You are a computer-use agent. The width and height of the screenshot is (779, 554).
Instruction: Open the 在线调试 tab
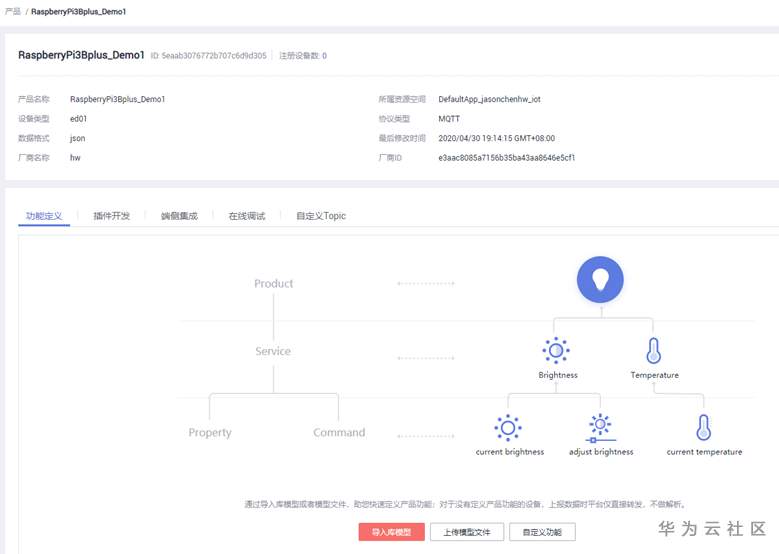(x=247, y=216)
